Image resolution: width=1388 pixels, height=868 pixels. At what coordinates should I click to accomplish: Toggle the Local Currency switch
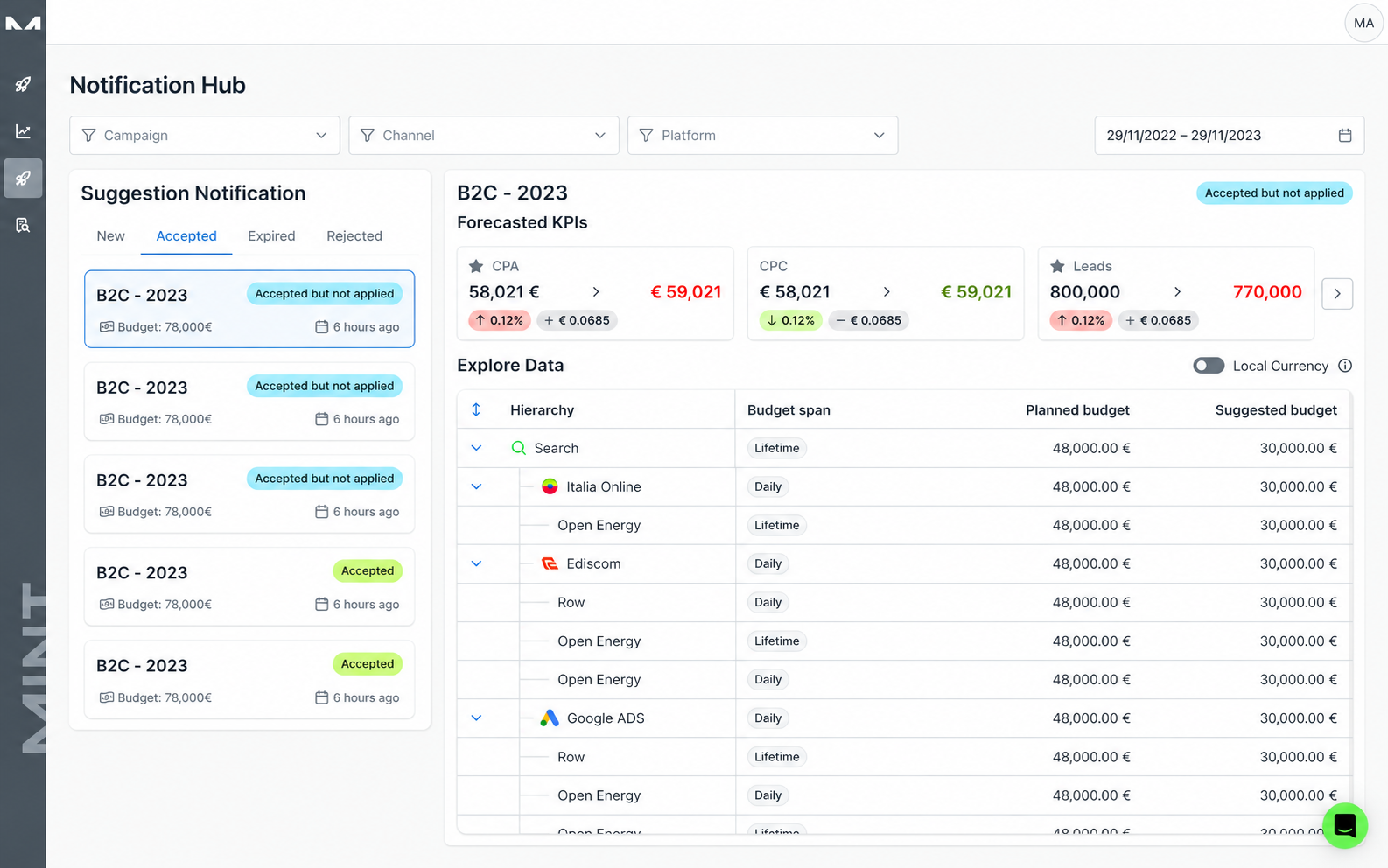pos(1209,366)
